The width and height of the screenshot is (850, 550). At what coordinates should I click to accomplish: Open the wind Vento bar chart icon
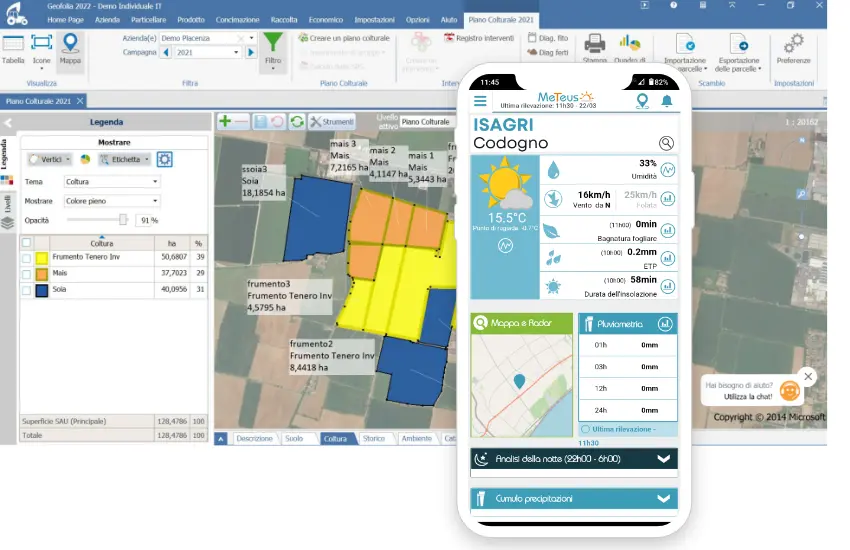click(668, 198)
